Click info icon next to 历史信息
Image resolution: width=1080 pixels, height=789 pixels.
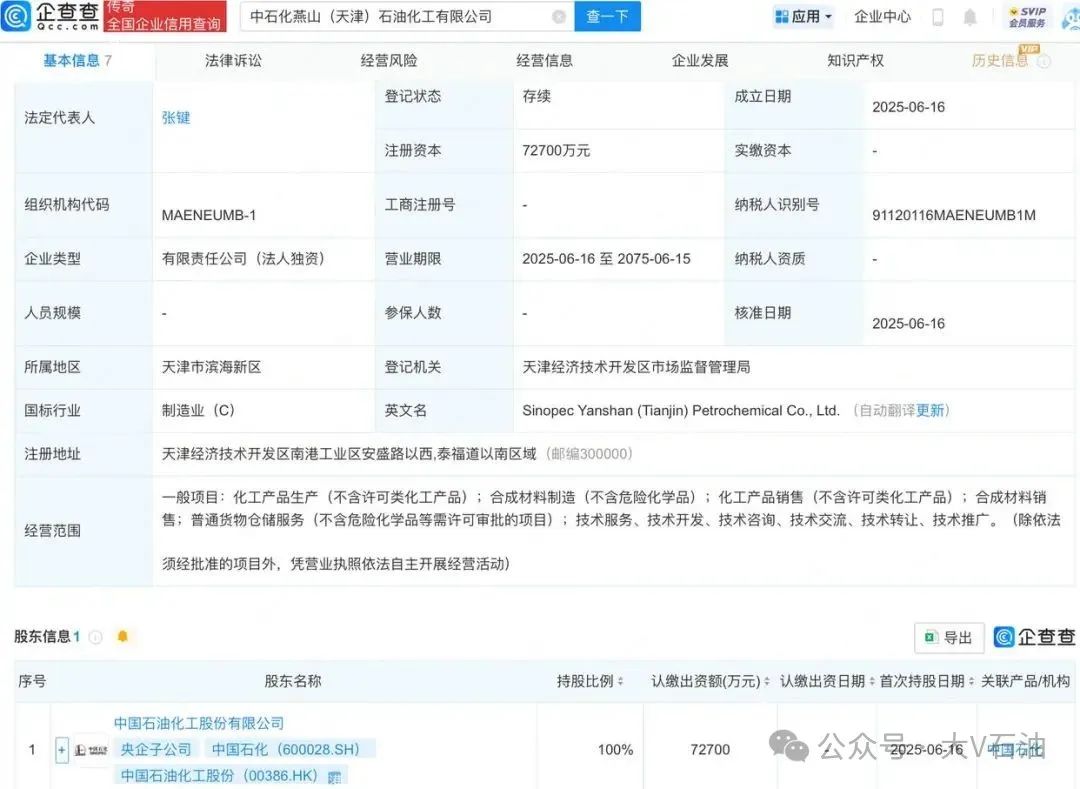click(1044, 62)
